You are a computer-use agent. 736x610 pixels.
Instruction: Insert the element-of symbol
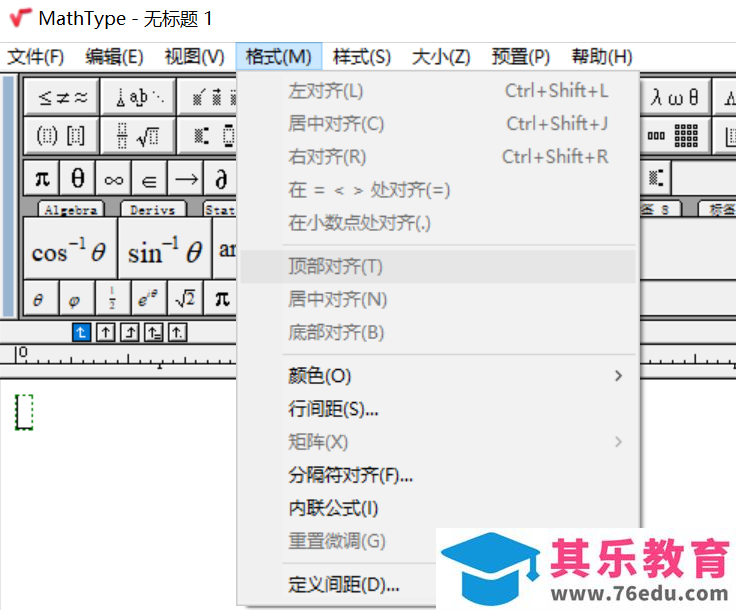point(149,178)
